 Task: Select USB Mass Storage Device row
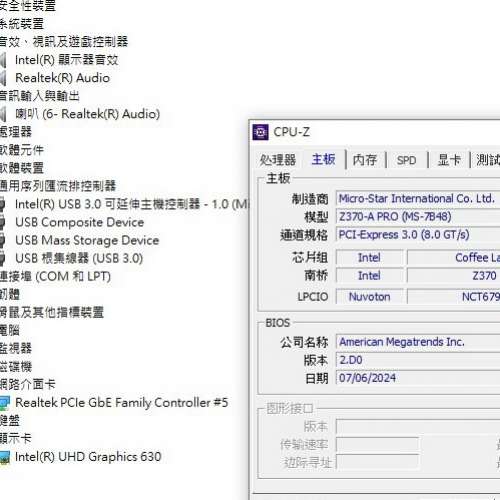pyautogui.click(x=87, y=240)
